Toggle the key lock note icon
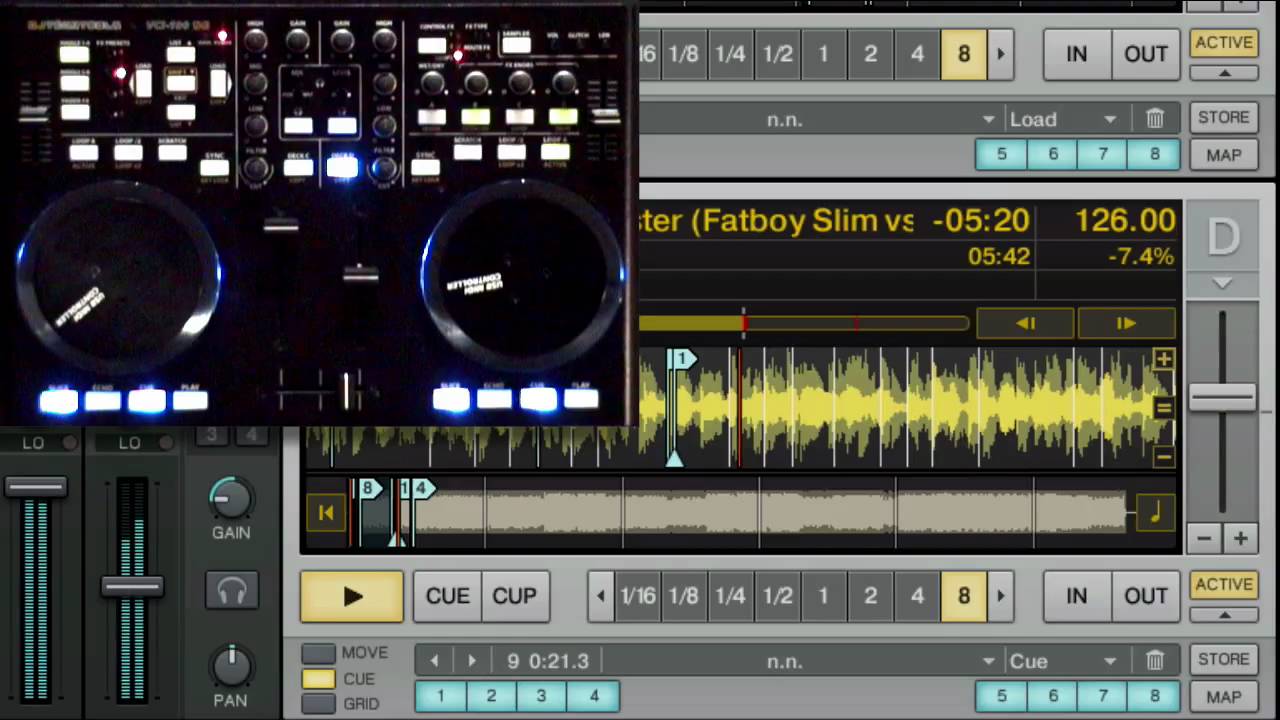The width and height of the screenshot is (1280, 720). coord(1156,513)
